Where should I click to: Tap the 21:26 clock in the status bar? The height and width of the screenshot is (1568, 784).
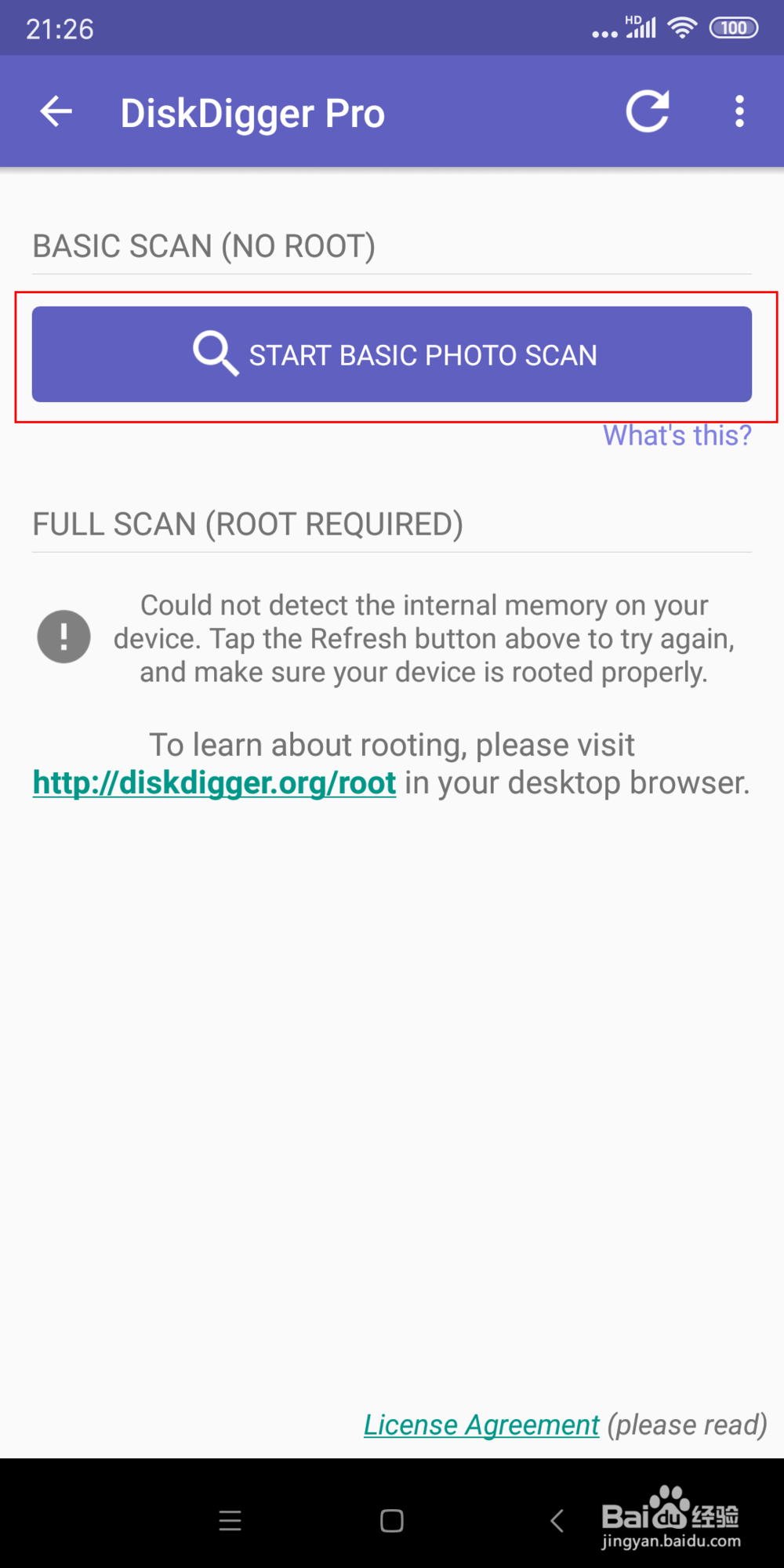click(x=60, y=29)
